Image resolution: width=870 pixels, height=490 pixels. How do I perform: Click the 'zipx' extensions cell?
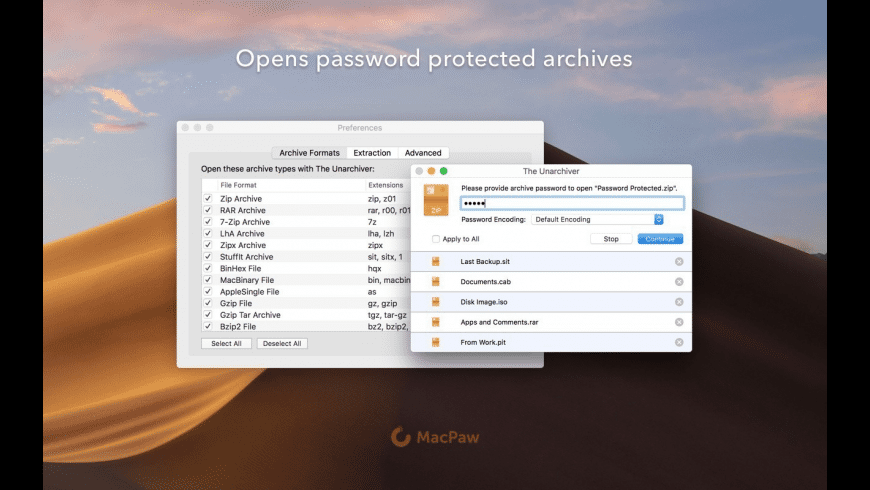pyautogui.click(x=375, y=245)
